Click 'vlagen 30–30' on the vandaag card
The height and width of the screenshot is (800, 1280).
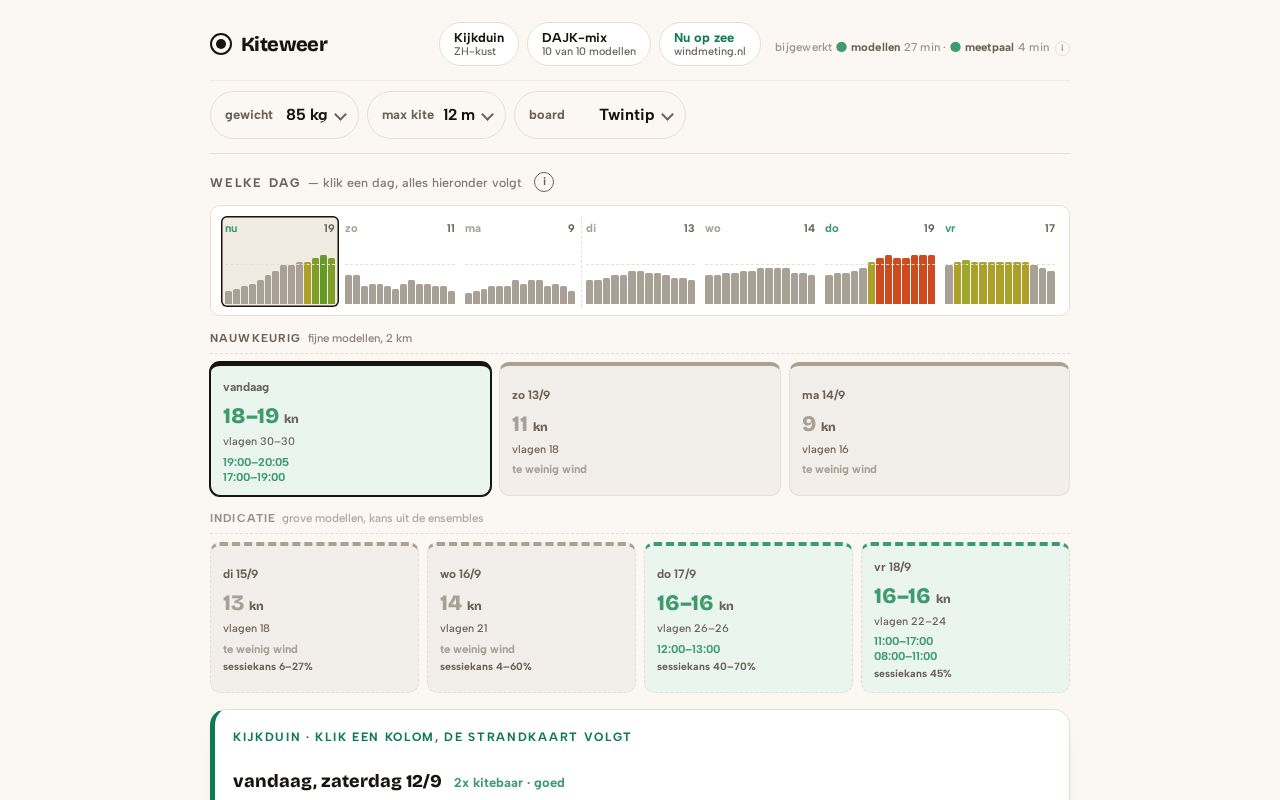click(259, 441)
